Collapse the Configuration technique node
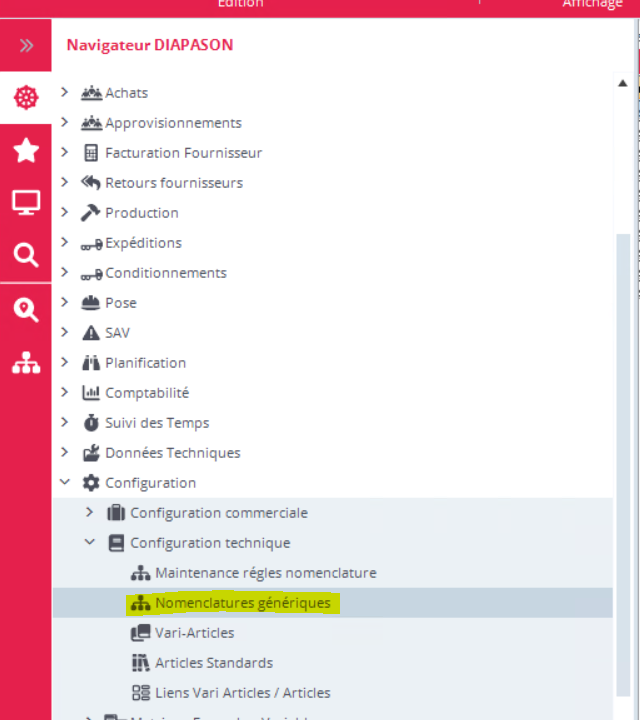 [x=90, y=542]
